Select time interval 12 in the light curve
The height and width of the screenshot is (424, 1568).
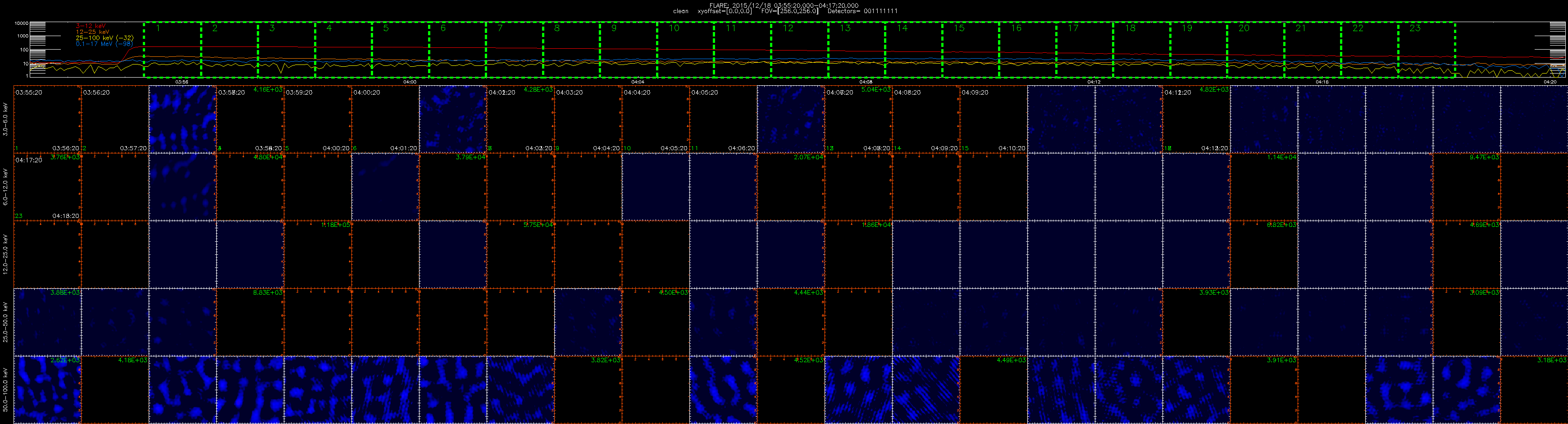tap(799, 50)
